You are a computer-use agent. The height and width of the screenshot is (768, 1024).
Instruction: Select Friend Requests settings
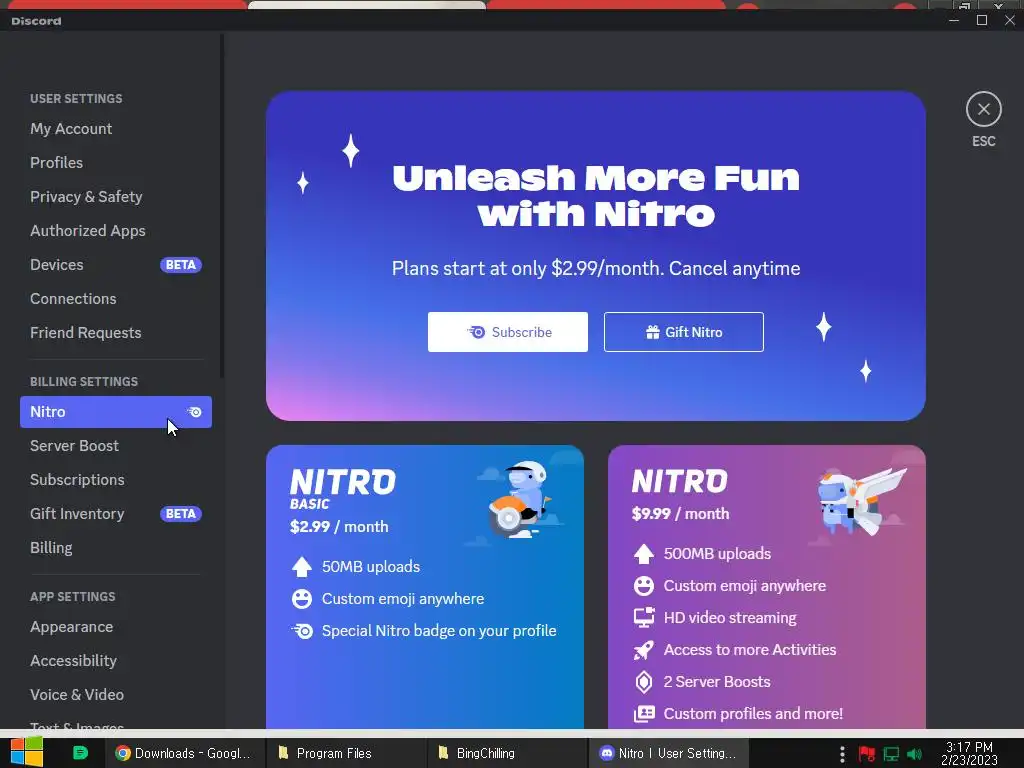coord(86,332)
